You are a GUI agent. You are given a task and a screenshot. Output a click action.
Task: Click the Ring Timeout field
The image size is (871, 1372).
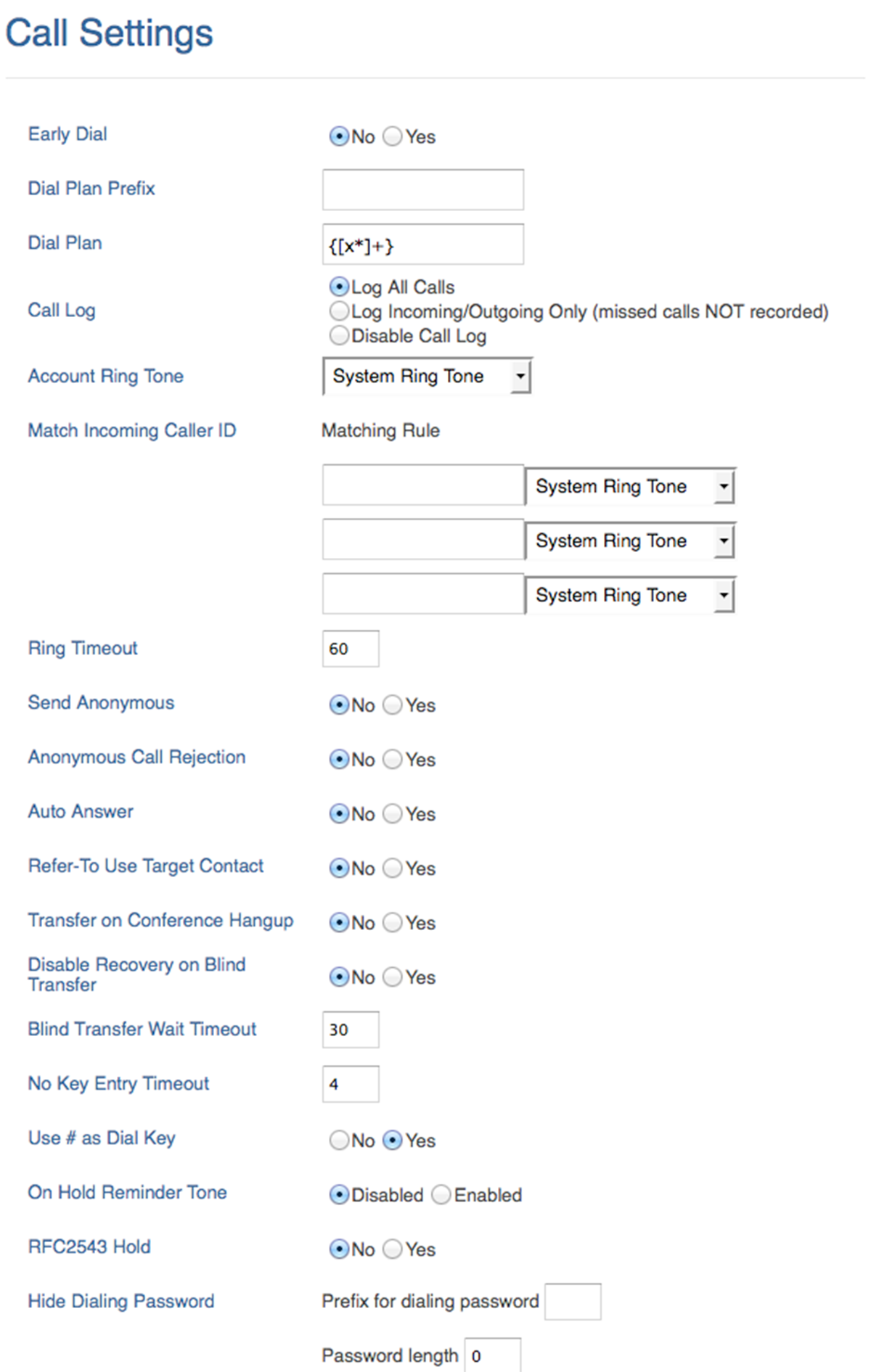point(351,649)
